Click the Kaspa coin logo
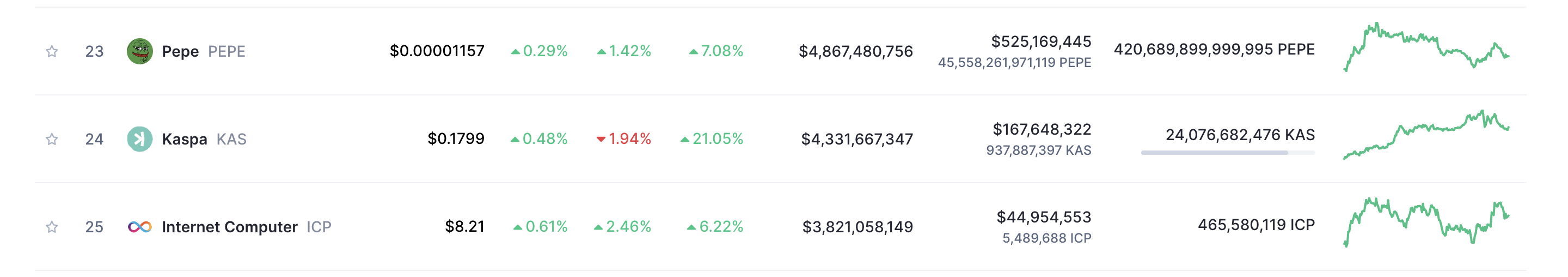 pyautogui.click(x=139, y=139)
